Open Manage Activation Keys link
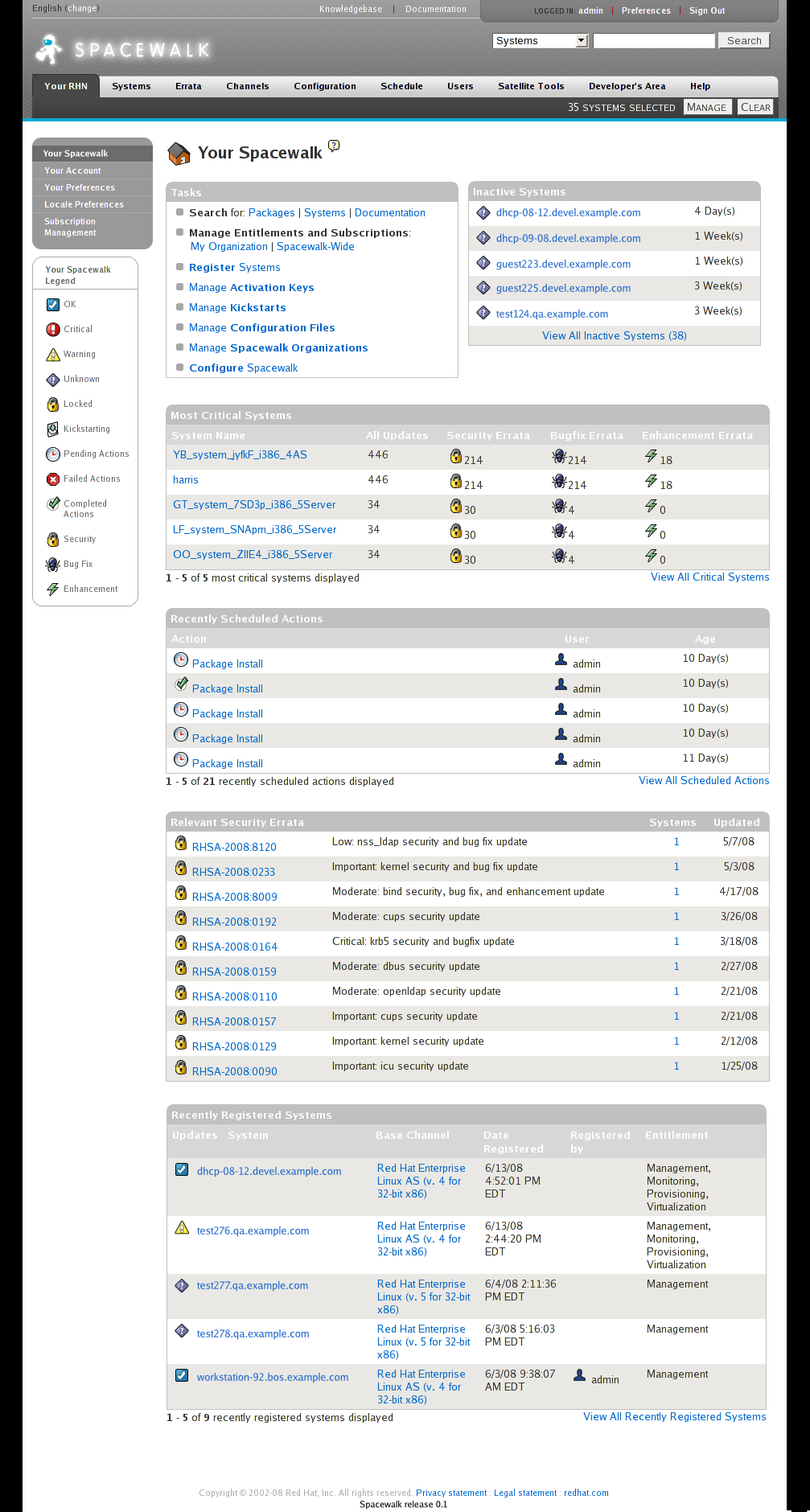This screenshot has width=810, height=1512. 252,287
